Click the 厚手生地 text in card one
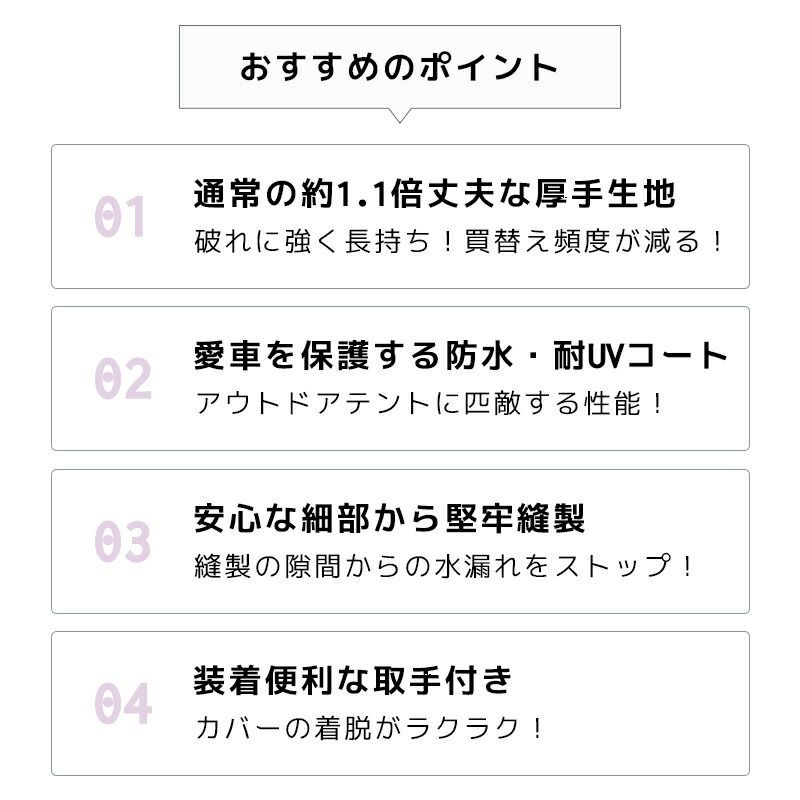 pos(606,194)
